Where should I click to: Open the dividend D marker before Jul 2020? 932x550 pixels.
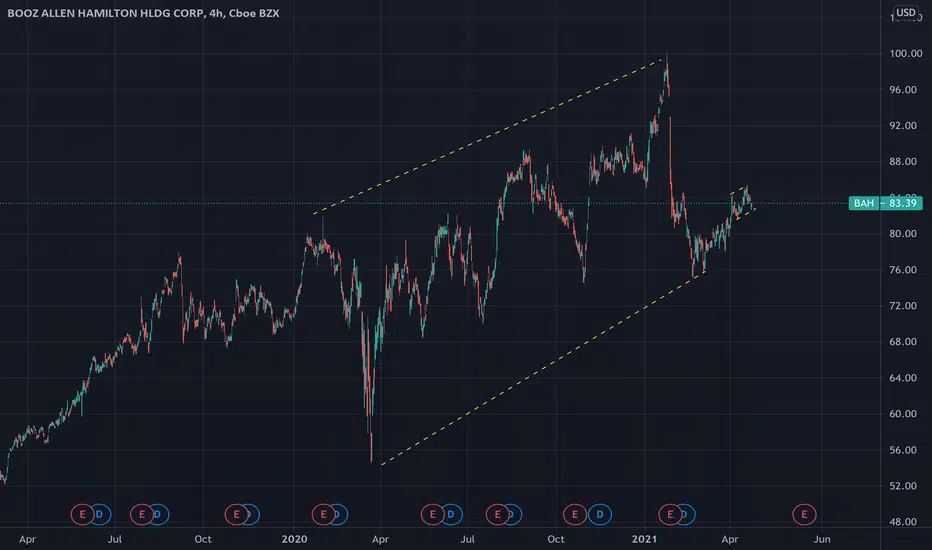click(451, 514)
